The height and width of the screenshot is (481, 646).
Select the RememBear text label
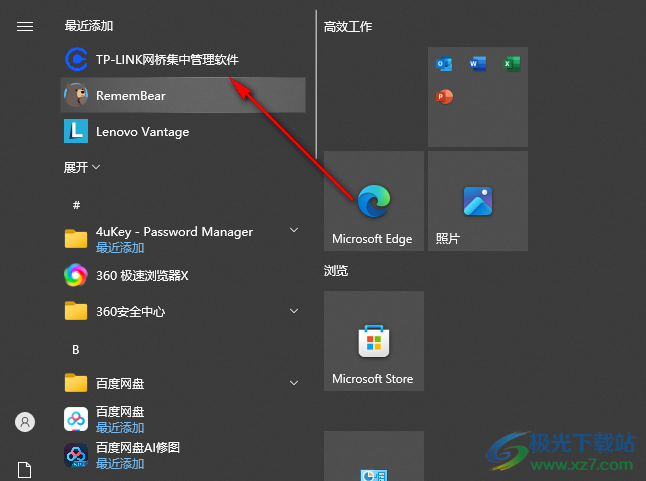click(x=131, y=96)
